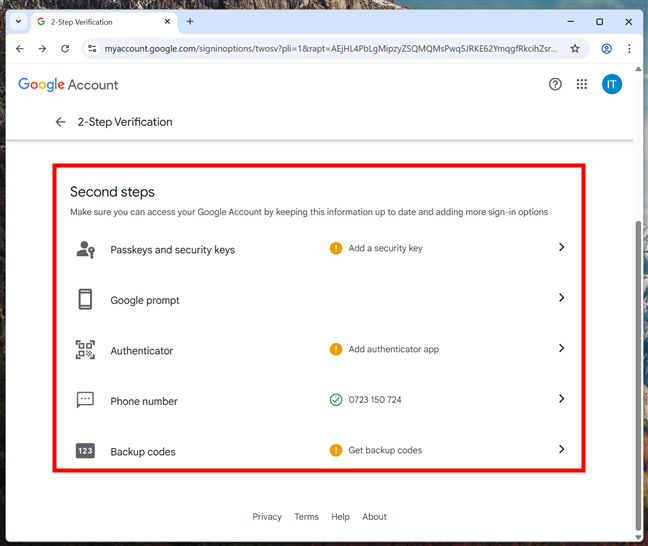
Task: Click the Second steps heading
Action: click(112, 192)
